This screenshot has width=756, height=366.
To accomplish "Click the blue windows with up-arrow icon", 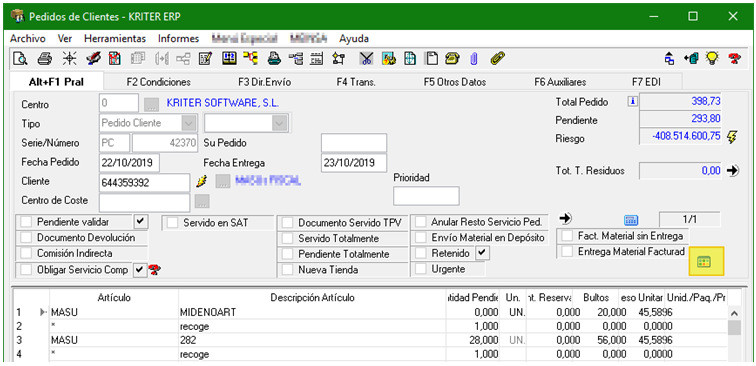I will pyautogui.click(x=669, y=59).
